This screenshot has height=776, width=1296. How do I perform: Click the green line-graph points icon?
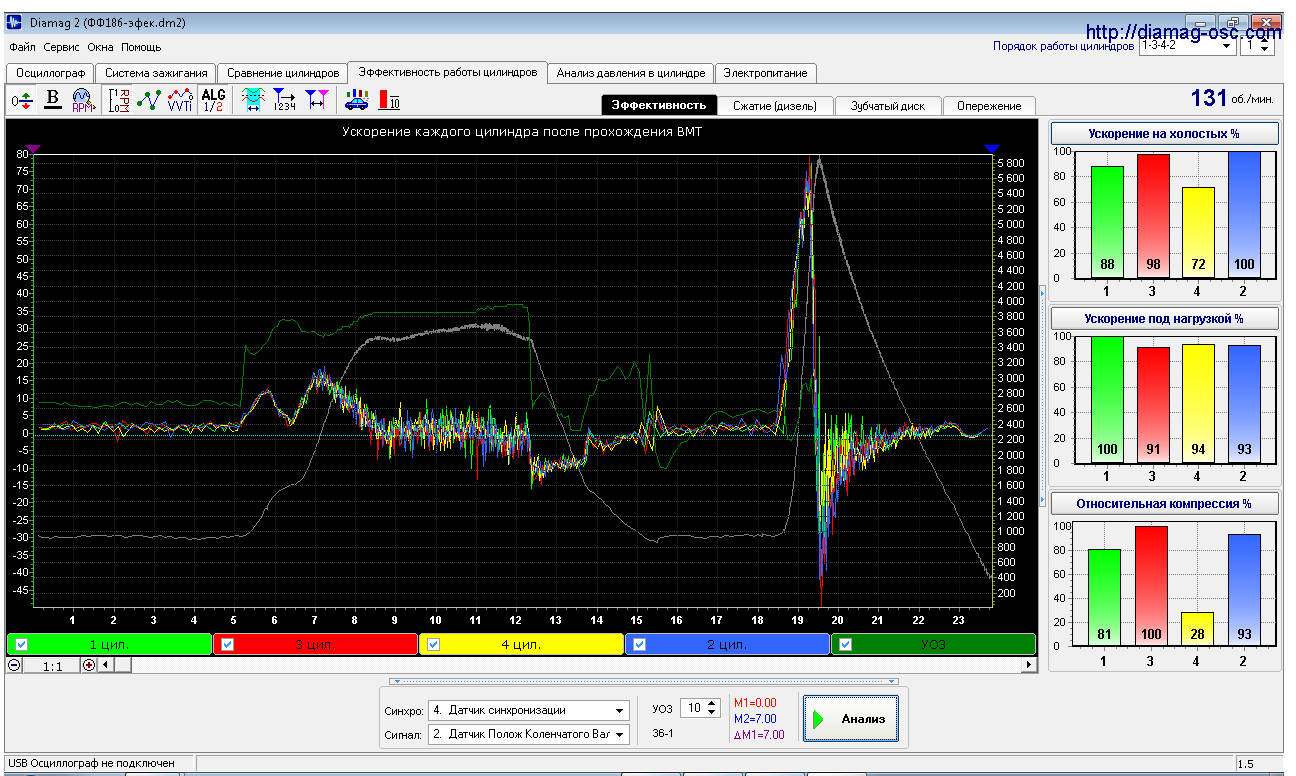(x=149, y=100)
